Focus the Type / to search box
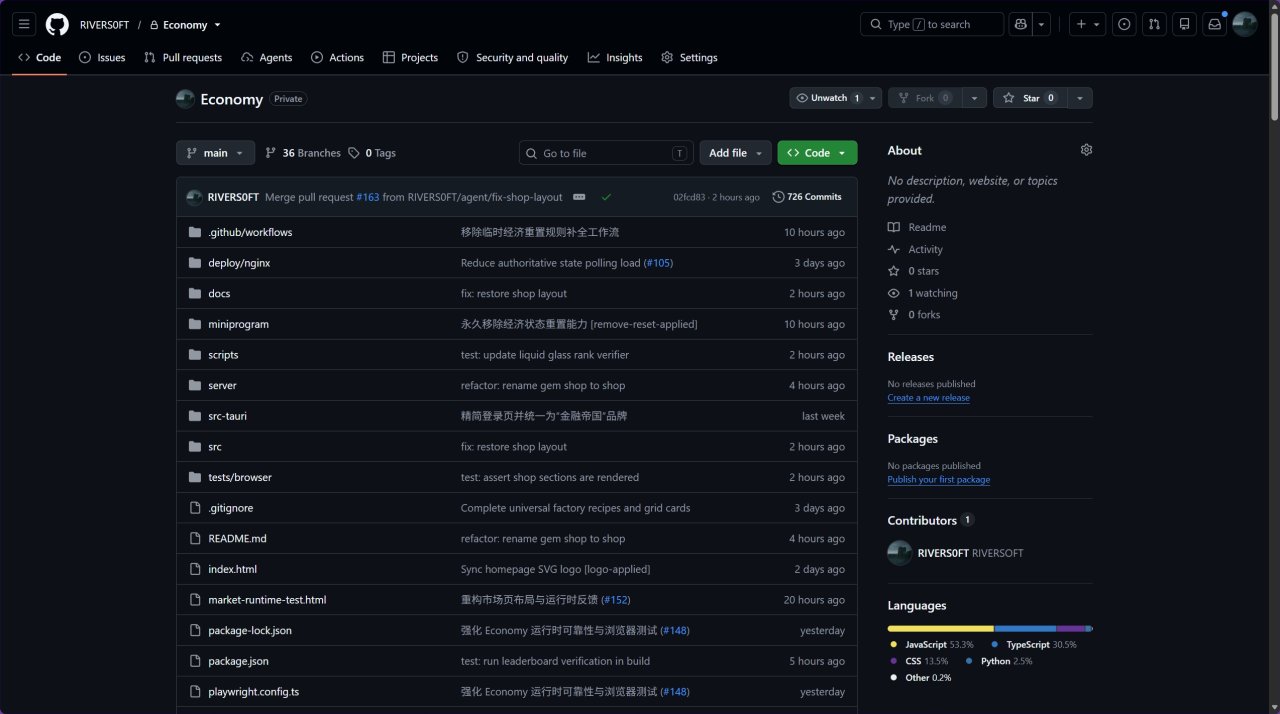The height and width of the screenshot is (714, 1280). [932, 24]
